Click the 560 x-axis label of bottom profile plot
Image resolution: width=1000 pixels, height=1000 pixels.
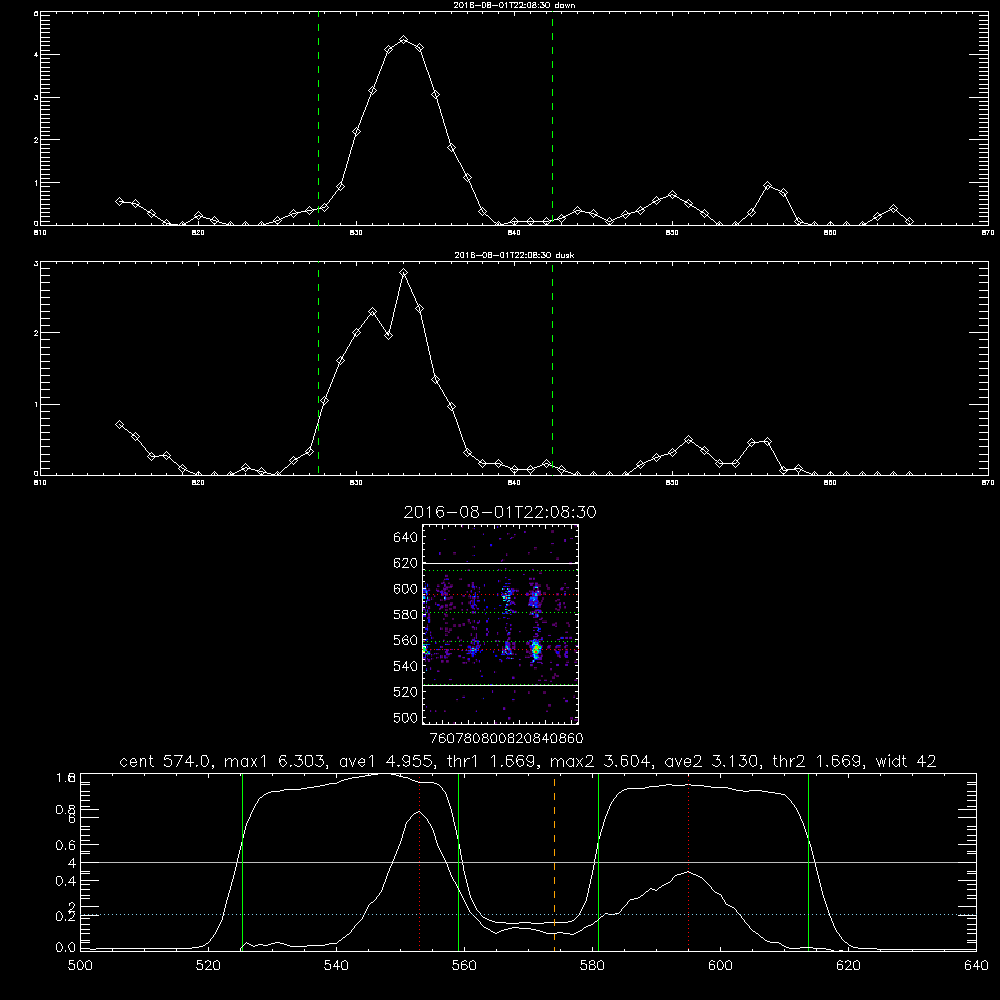click(x=464, y=966)
